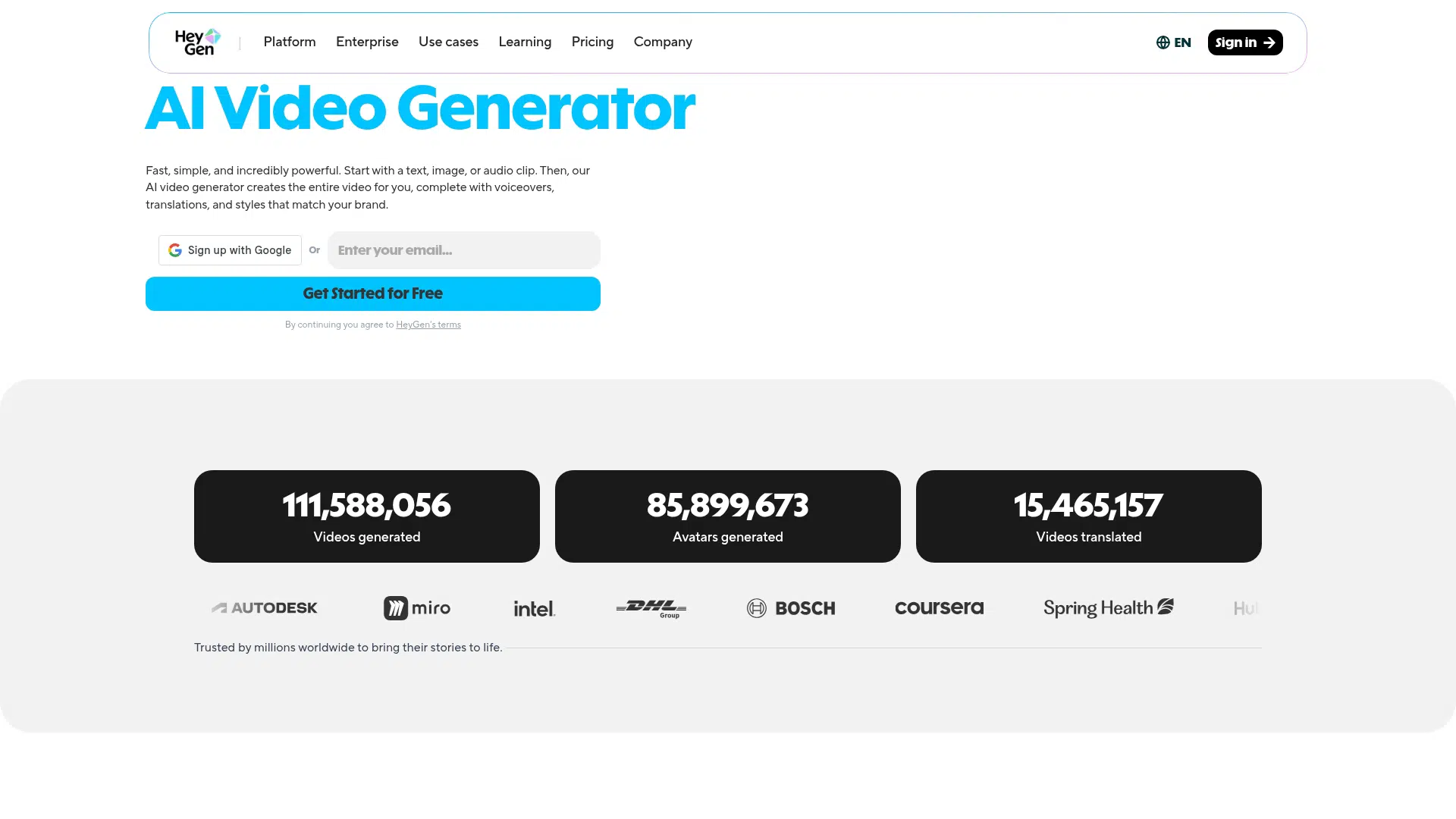
Task: Open the HeyGen's terms link
Action: 428,325
